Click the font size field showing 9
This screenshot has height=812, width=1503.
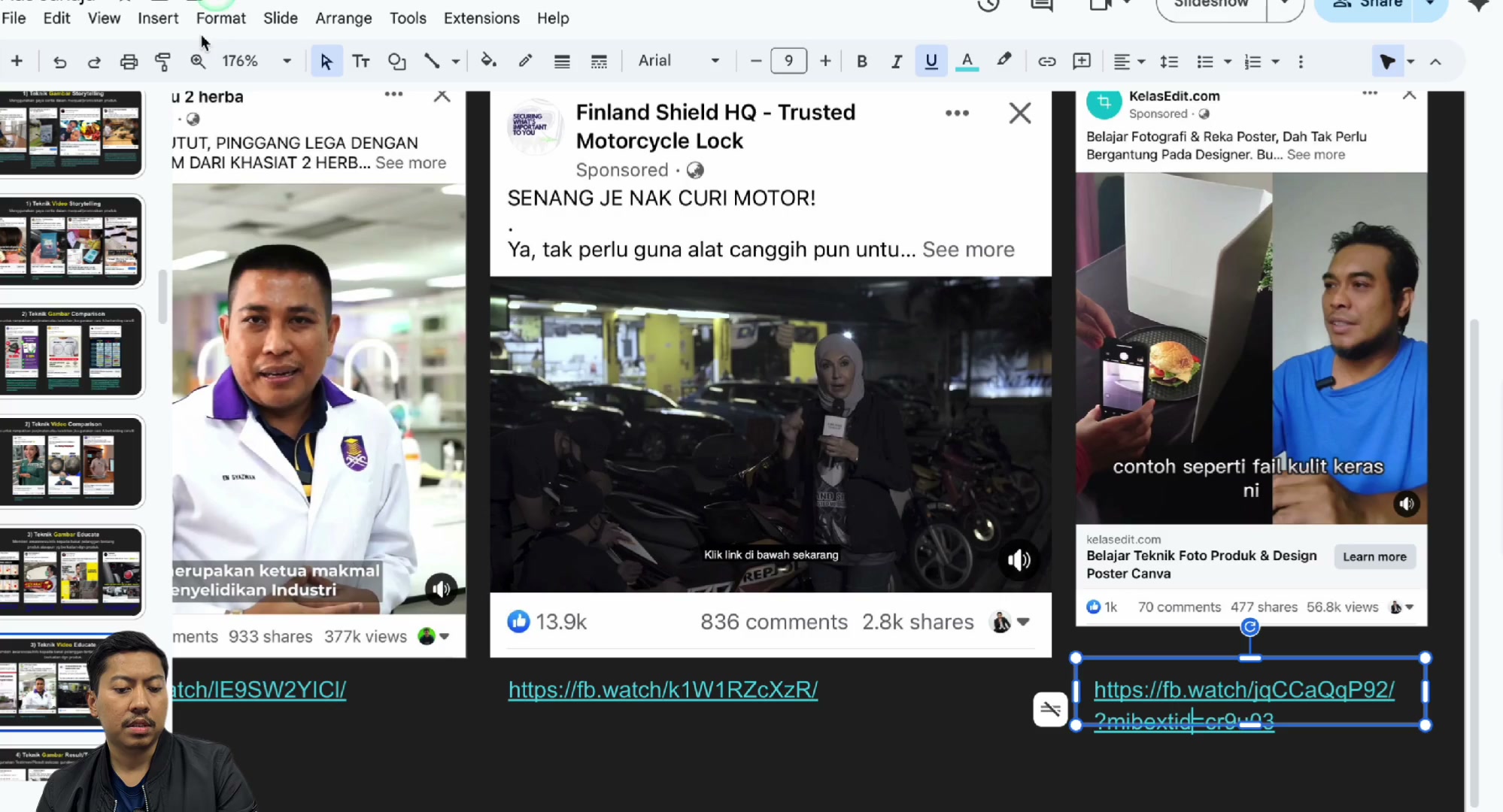tap(788, 61)
